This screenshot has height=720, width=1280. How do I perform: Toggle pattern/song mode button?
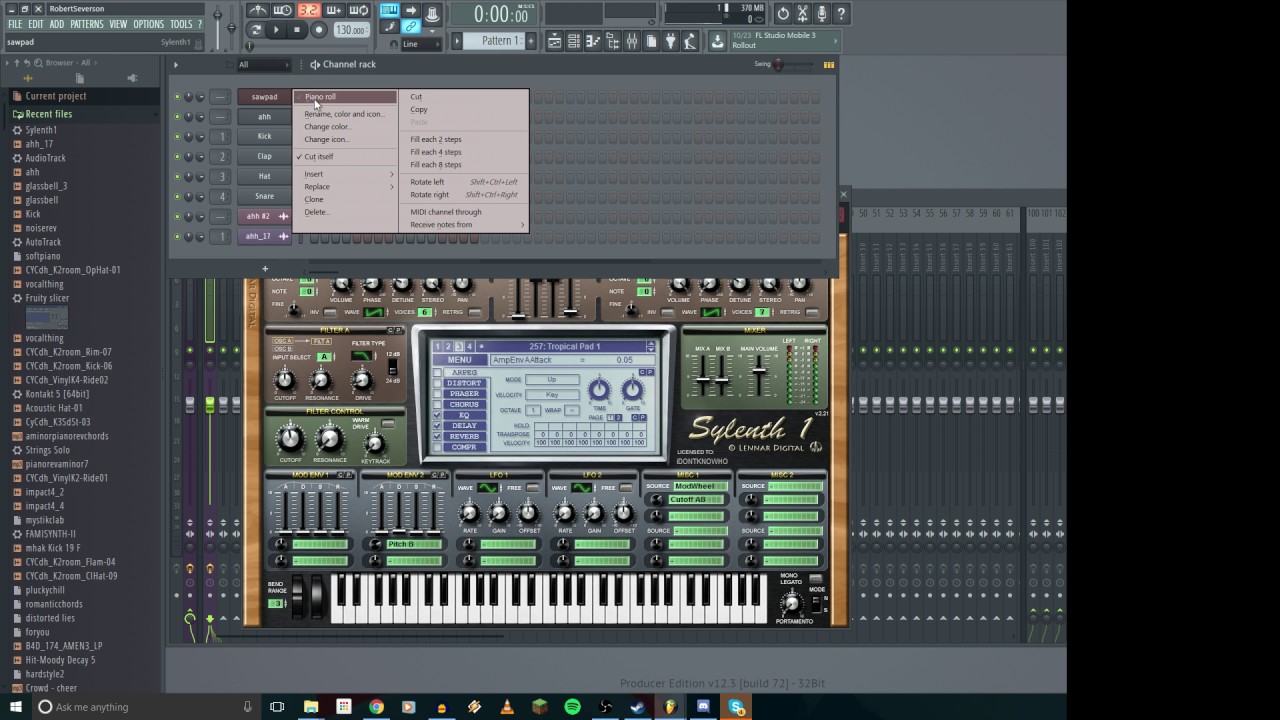[x=256, y=30]
